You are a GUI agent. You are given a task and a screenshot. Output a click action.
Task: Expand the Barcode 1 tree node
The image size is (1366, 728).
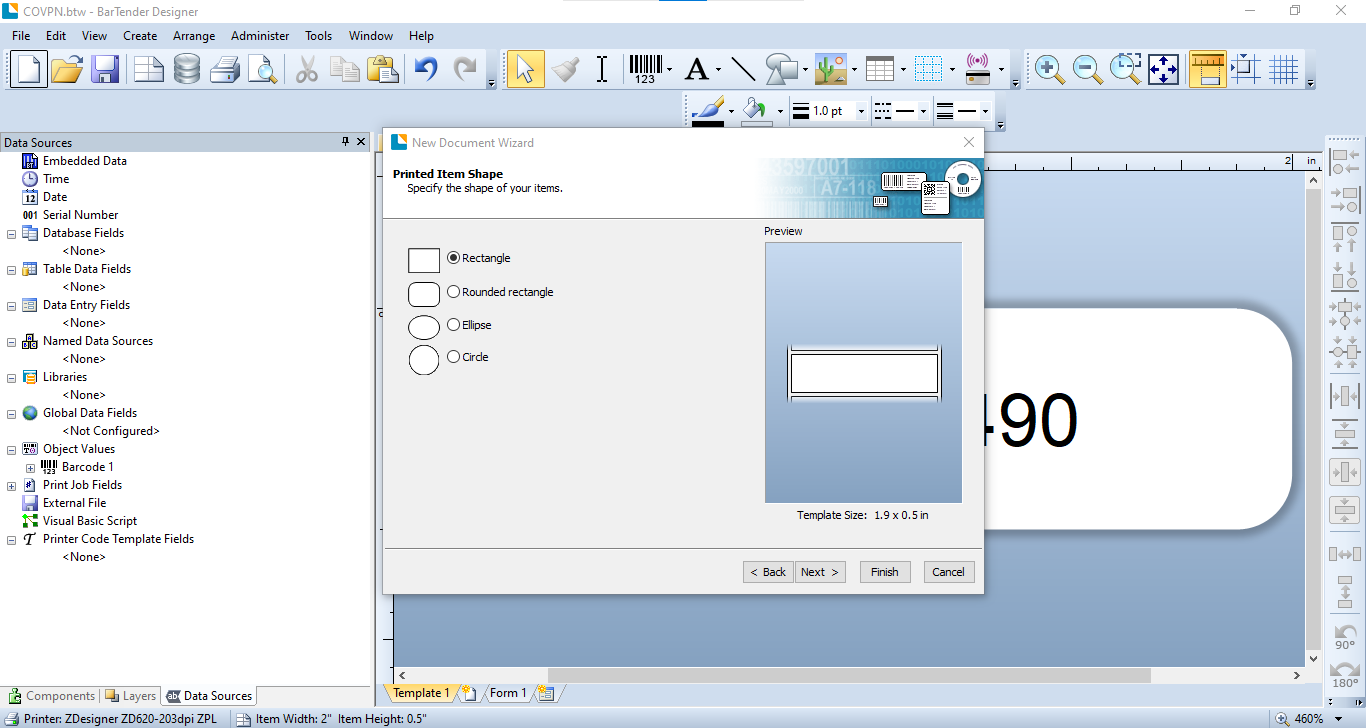click(30, 467)
